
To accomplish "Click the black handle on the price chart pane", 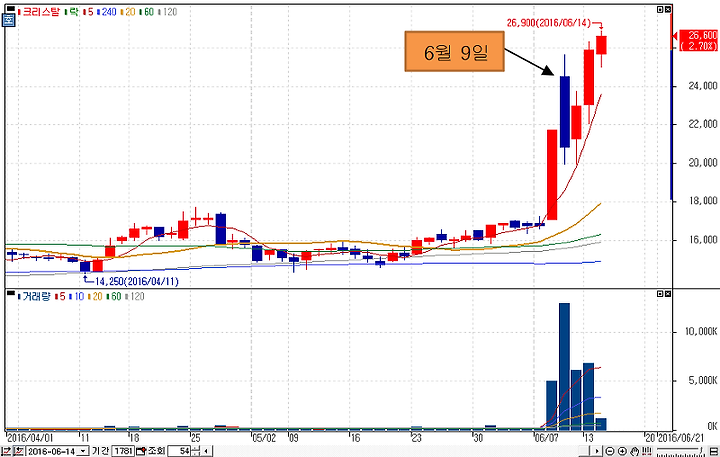I will 10,8.
